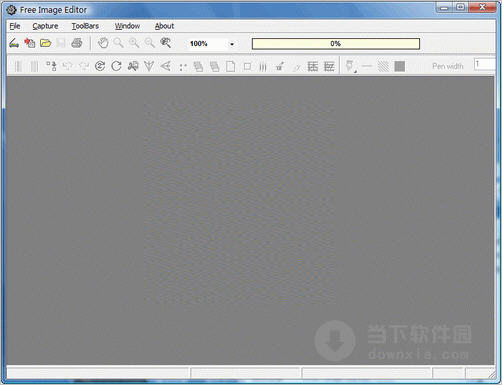
Task: Click the greyed-out save disk icon
Action: (61, 43)
